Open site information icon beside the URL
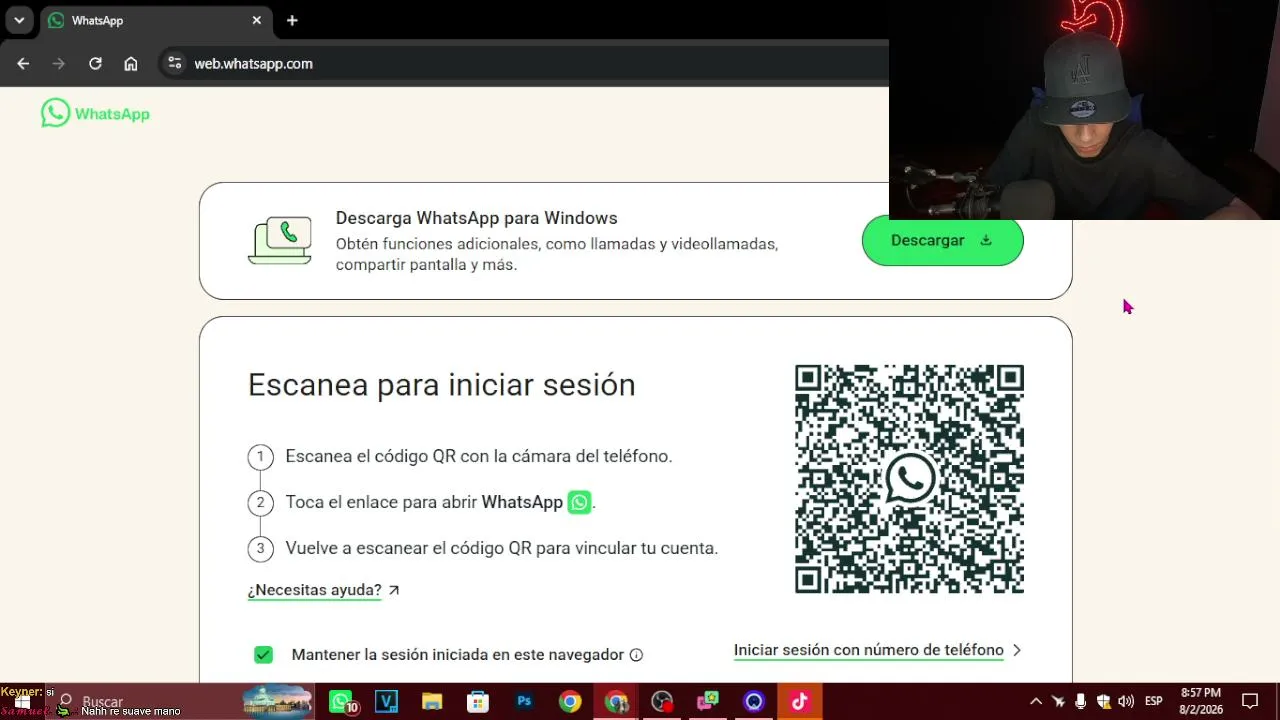The width and height of the screenshot is (1280, 720). (175, 63)
